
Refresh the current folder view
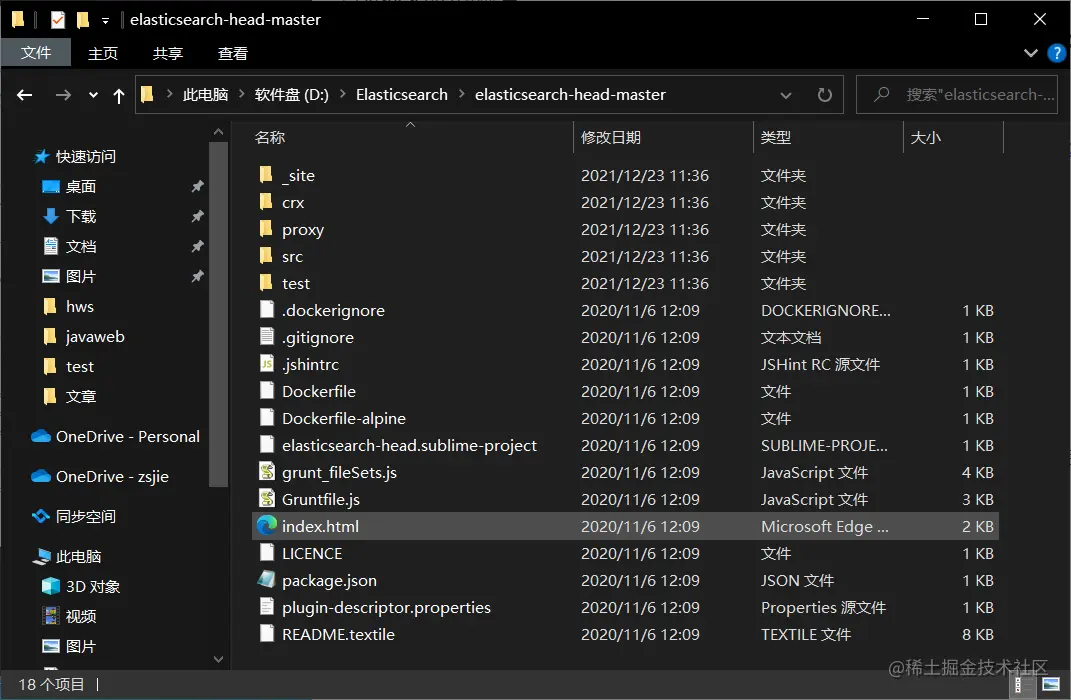(x=823, y=94)
